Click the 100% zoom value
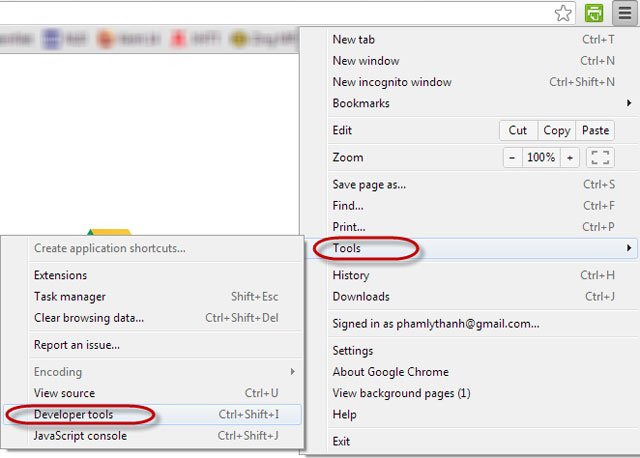 [541, 157]
